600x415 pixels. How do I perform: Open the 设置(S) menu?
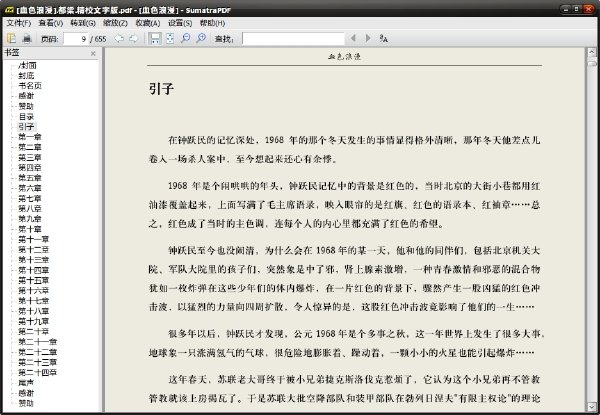pos(180,23)
